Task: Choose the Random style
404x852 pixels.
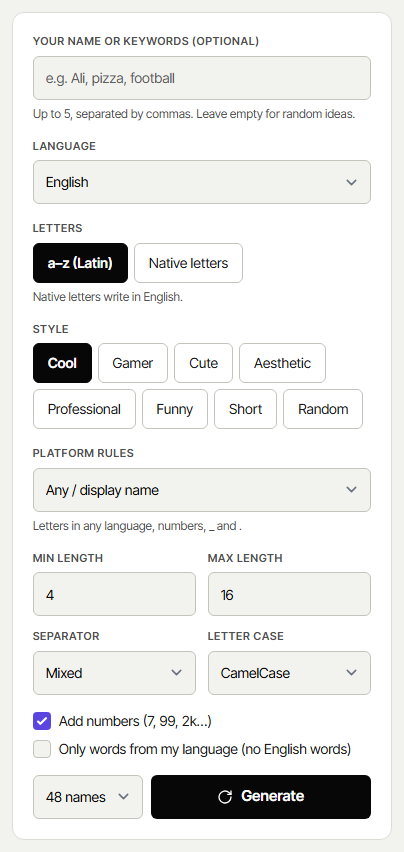Action: [323, 409]
